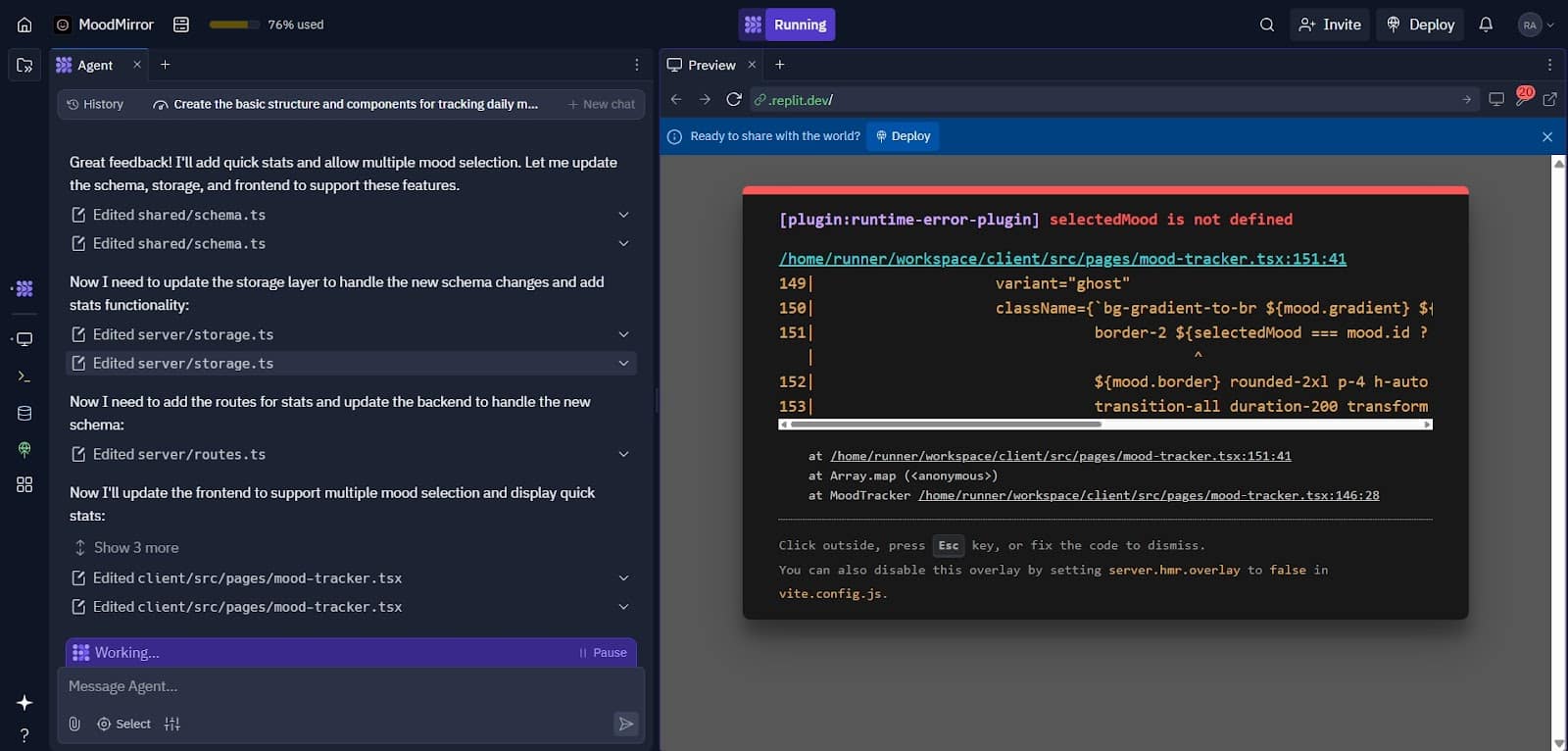The image size is (1568, 751).
Task: Add a new tab in the left pane
Action: click(166, 65)
